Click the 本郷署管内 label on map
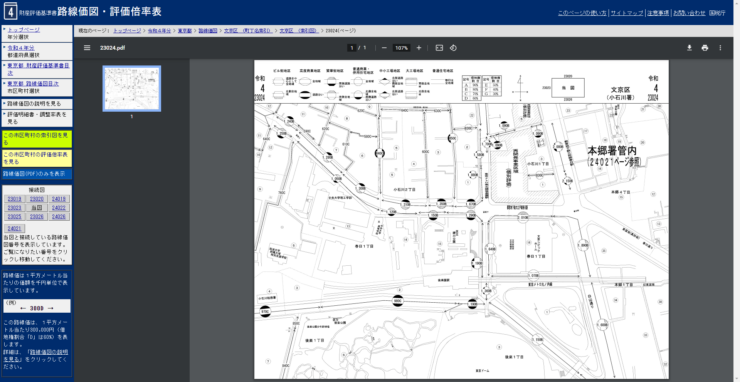This screenshot has width=740, height=382. tap(612, 151)
